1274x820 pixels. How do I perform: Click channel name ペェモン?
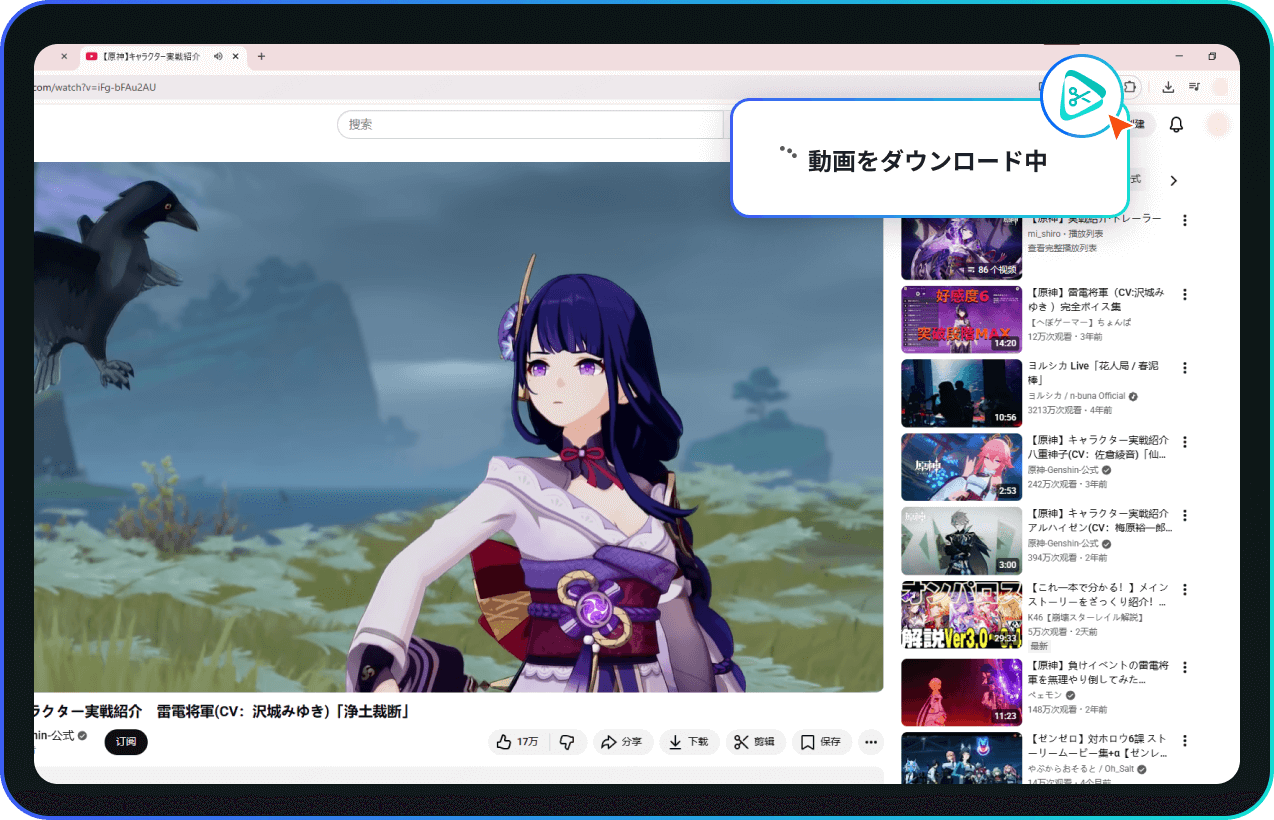pyautogui.click(x=1045, y=694)
